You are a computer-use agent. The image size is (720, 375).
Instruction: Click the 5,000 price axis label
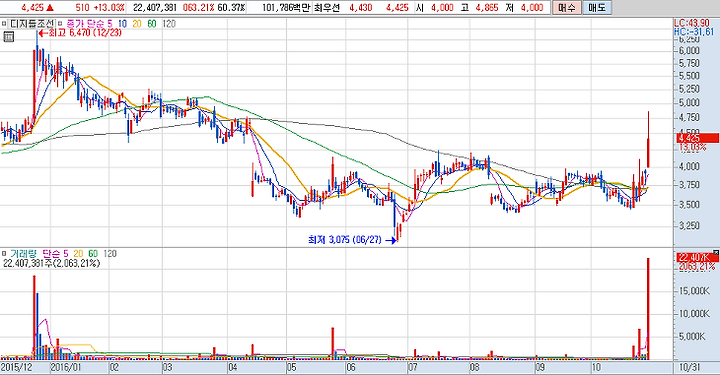coord(689,103)
